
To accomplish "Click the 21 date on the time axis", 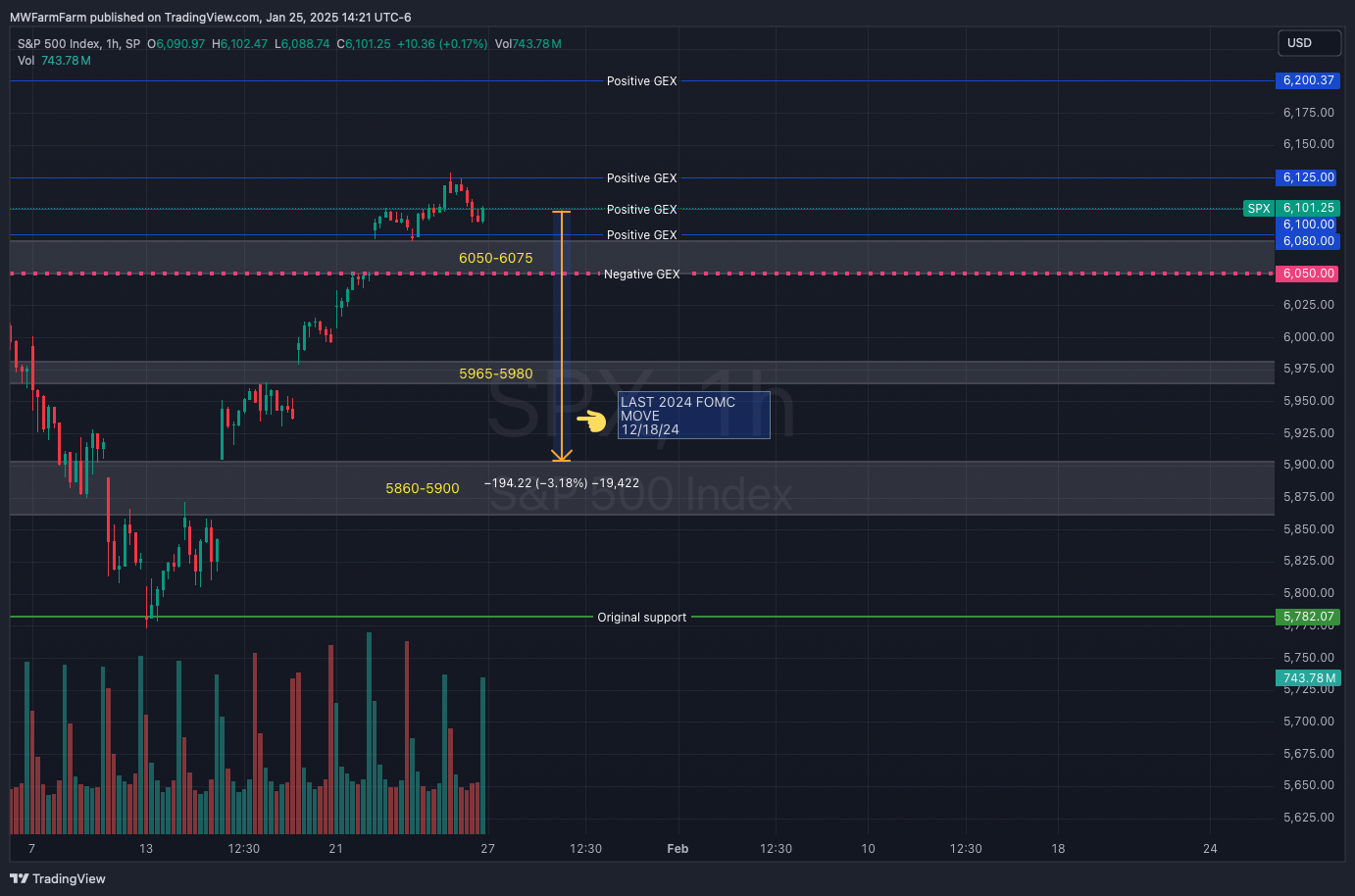I will (x=336, y=849).
